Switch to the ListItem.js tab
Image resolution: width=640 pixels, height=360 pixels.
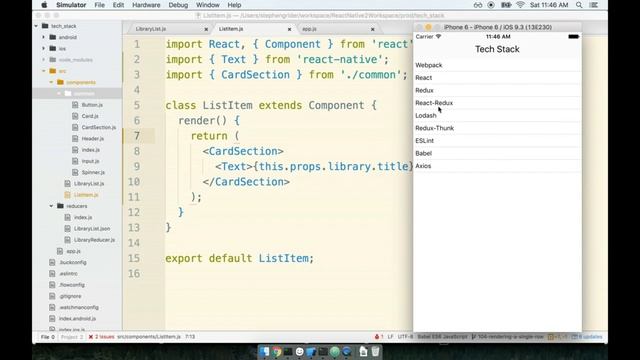(231, 29)
